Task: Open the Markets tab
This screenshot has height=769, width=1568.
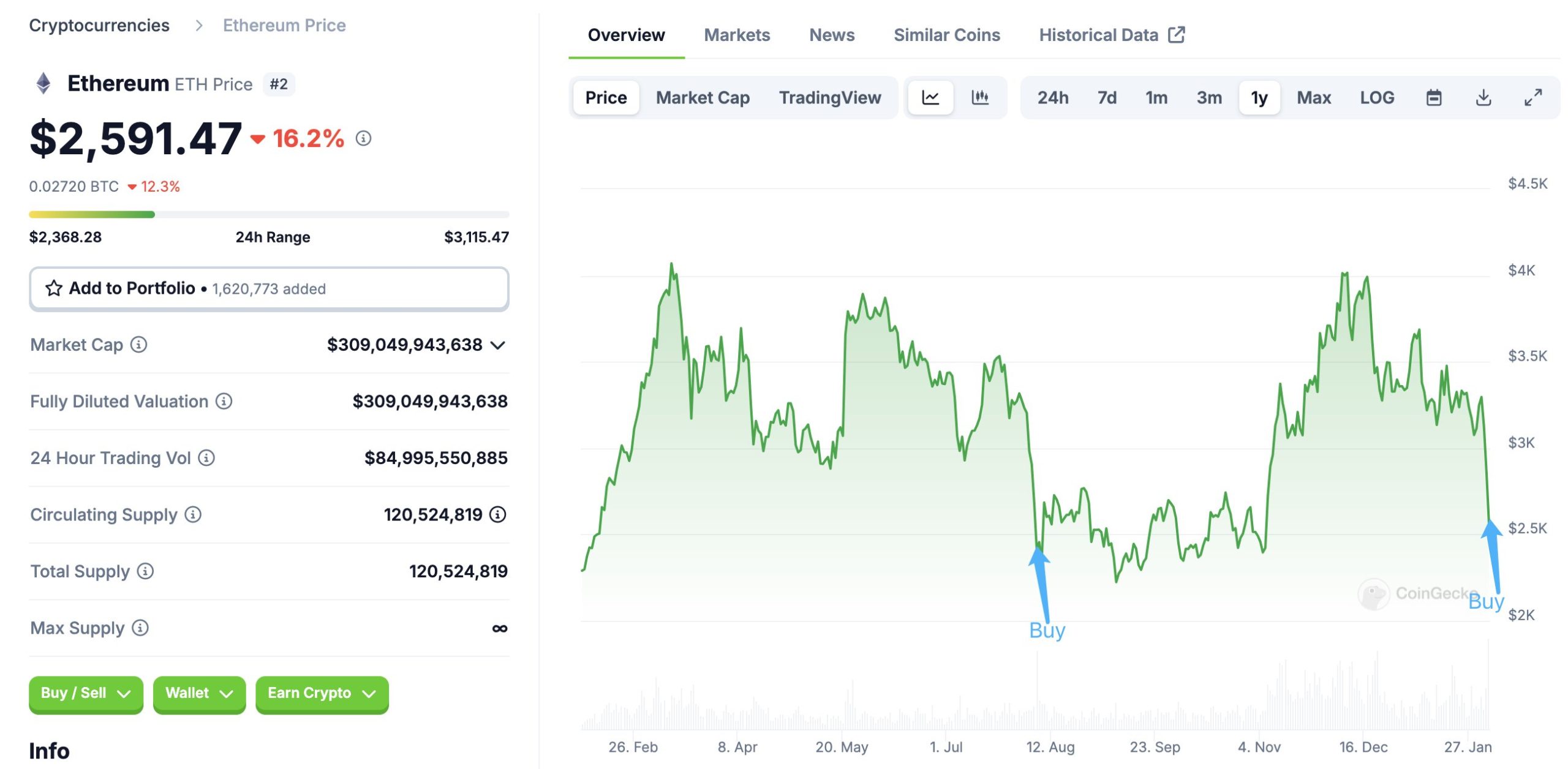Action: click(736, 35)
